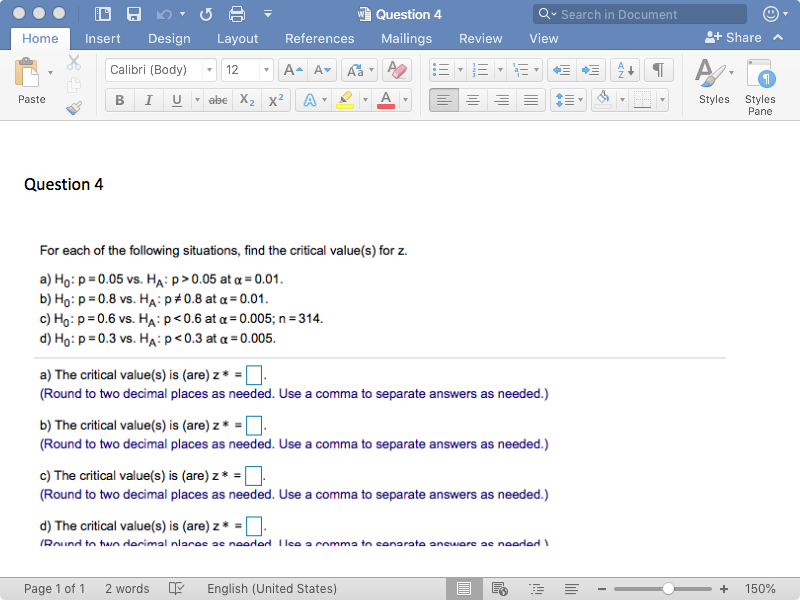Toggle italic formatting
This screenshot has height=600, width=800.
point(148,99)
